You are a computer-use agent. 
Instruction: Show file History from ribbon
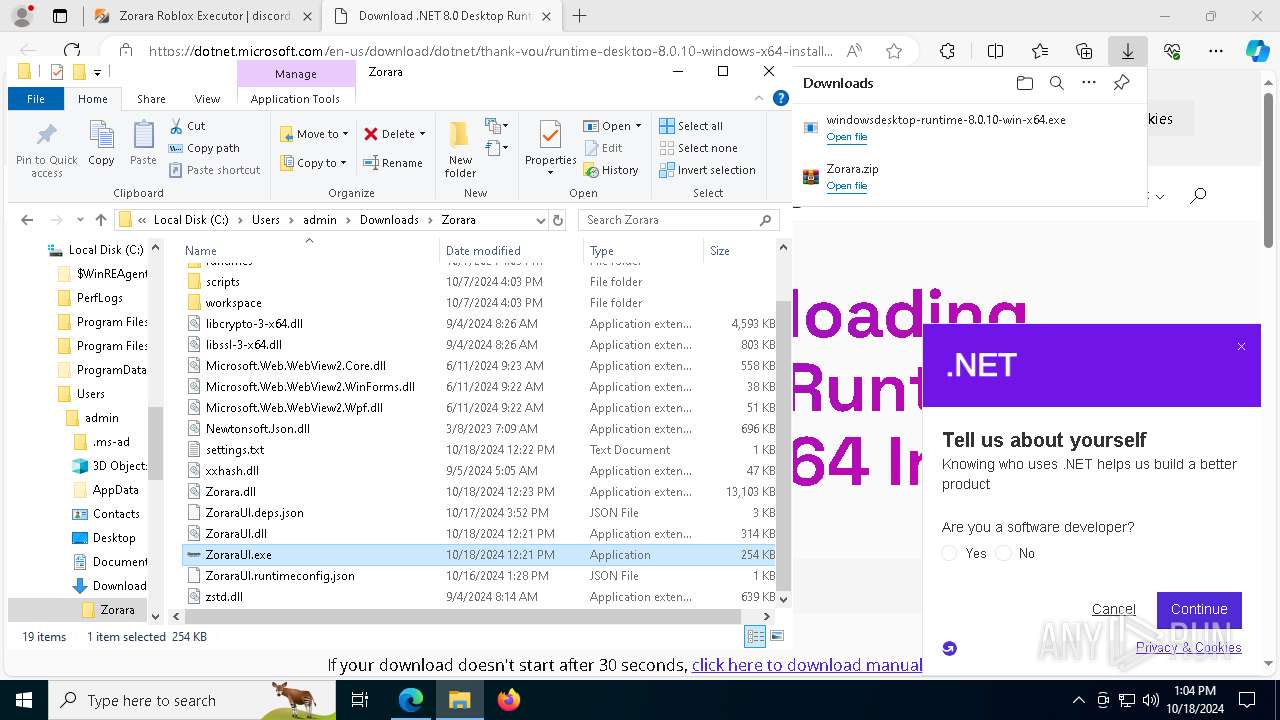[611, 170]
